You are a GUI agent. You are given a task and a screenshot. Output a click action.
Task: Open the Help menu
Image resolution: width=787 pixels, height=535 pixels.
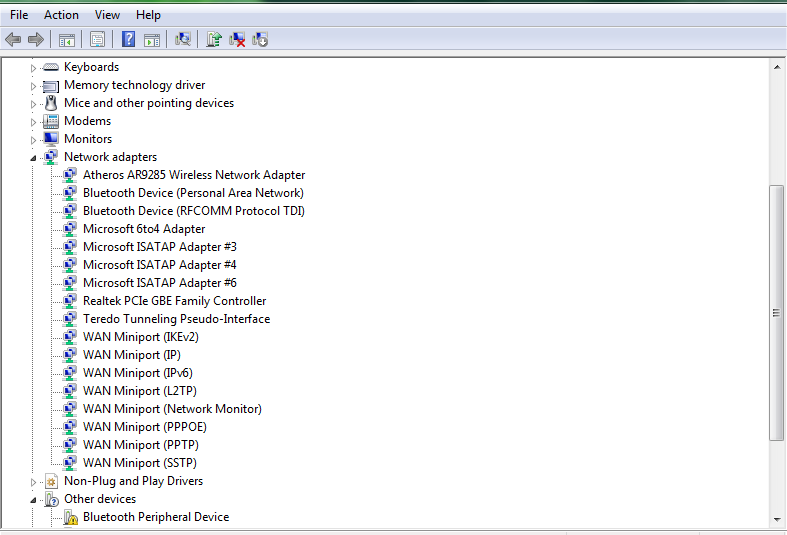148,15
